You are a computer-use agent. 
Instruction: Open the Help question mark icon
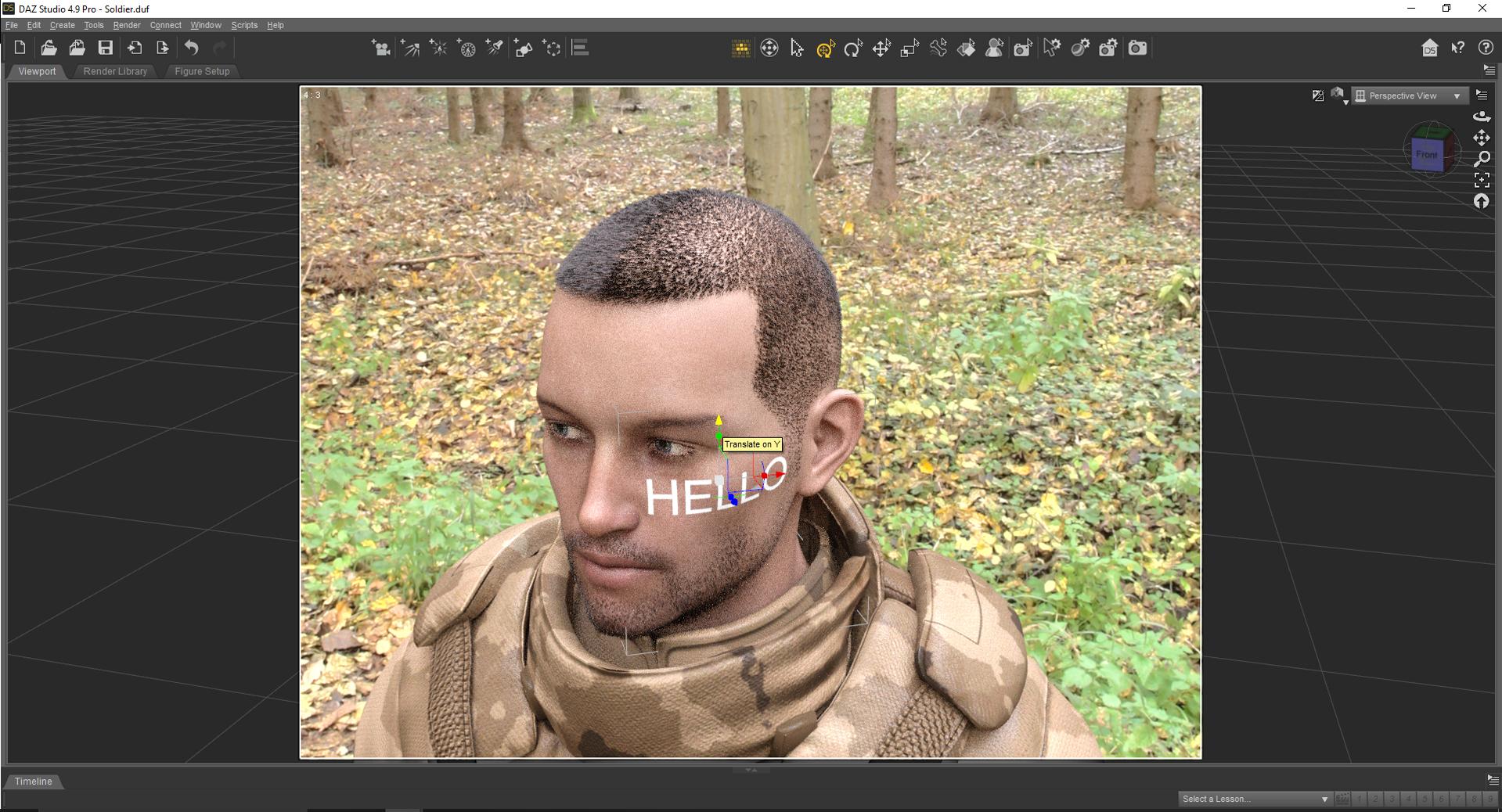[1486, 49]
